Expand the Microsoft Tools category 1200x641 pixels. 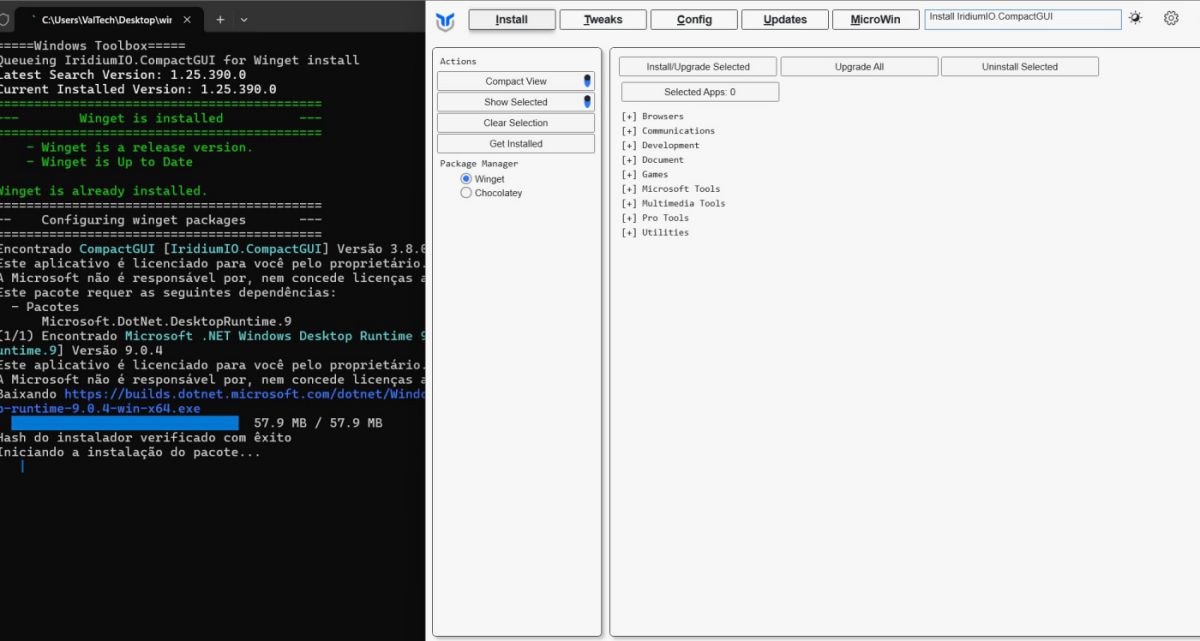click(670, 189)
